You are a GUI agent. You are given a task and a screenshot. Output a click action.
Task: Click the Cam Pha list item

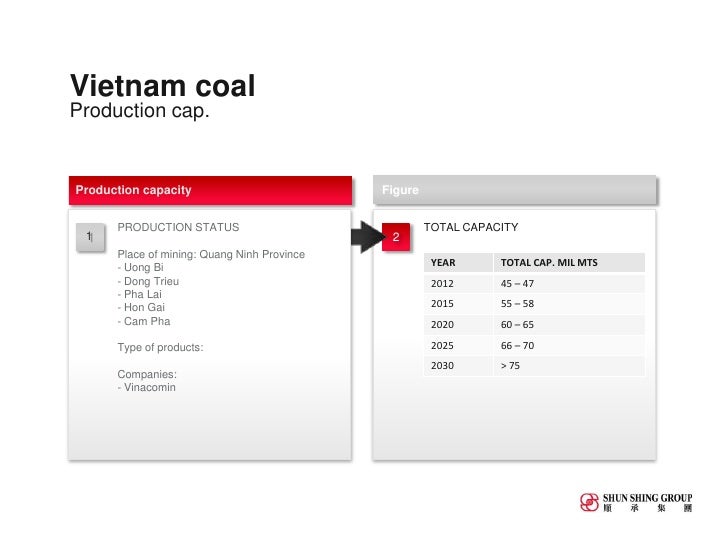coord(144,321)
